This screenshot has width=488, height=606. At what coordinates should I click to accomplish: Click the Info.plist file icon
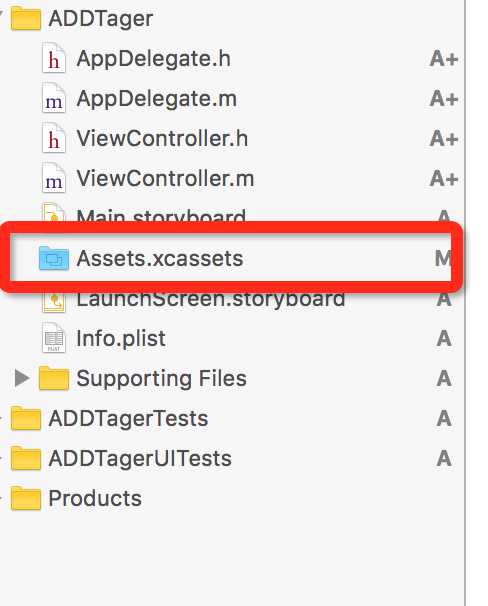(54, 338)
